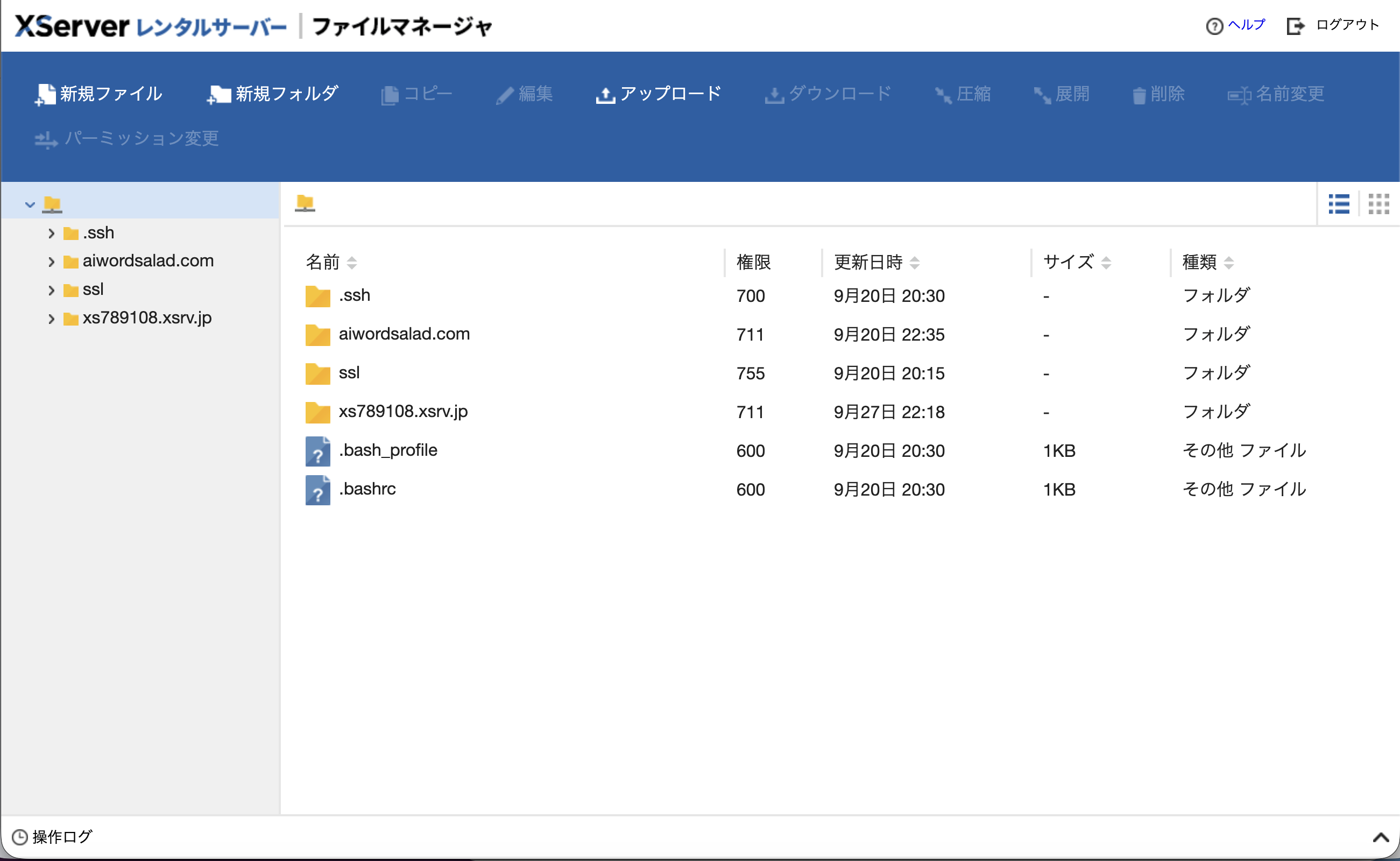Click date 9月20日 22:35 cell
Viewport: 1400px width, 861px height.
coord(889,335)
